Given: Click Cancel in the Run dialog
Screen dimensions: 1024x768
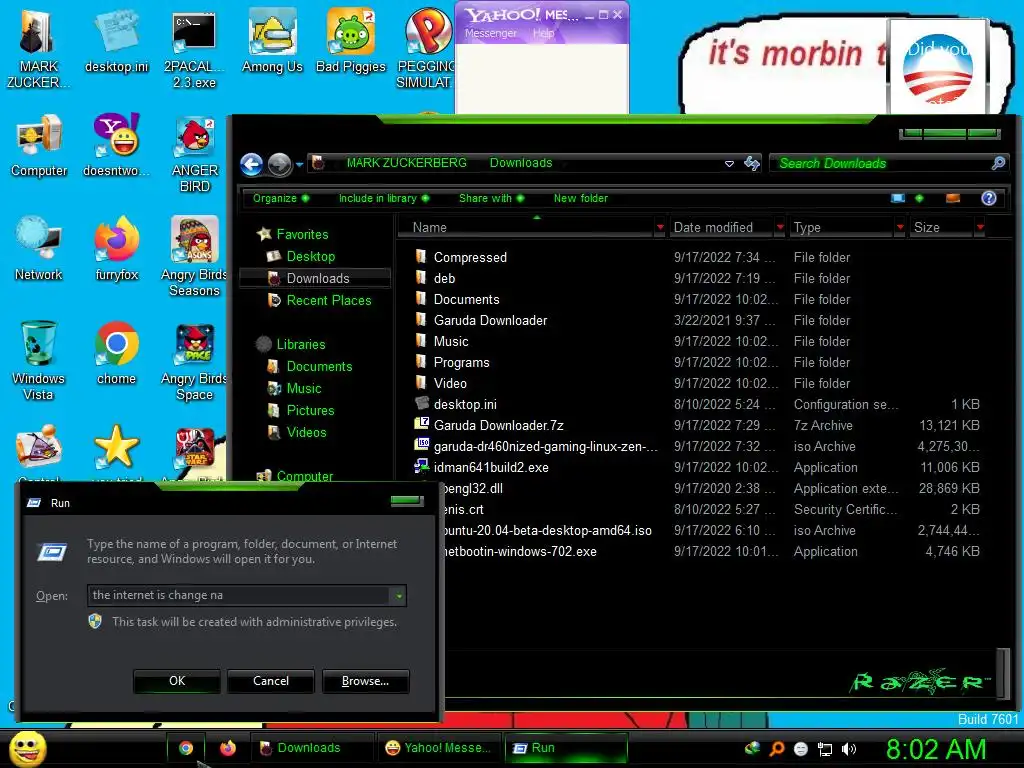Looking at the screenshot, I should pos(270,681).
